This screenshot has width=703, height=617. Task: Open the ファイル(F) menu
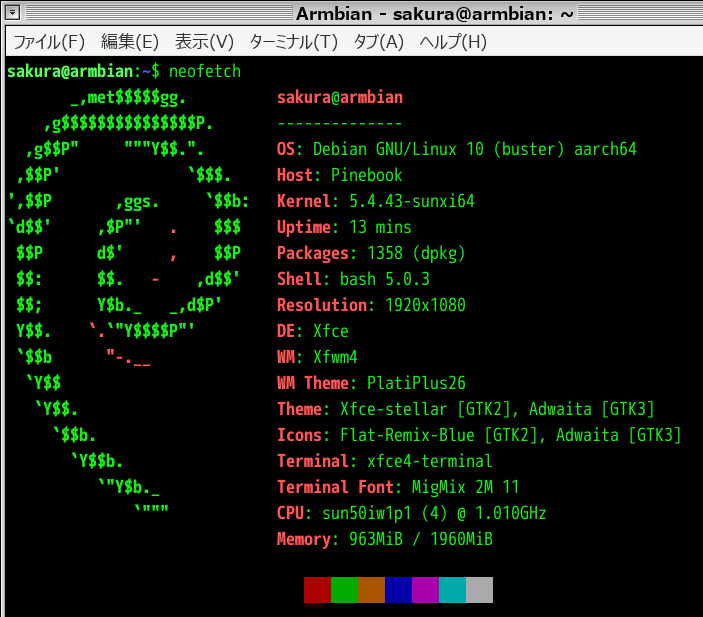(48, 42)
